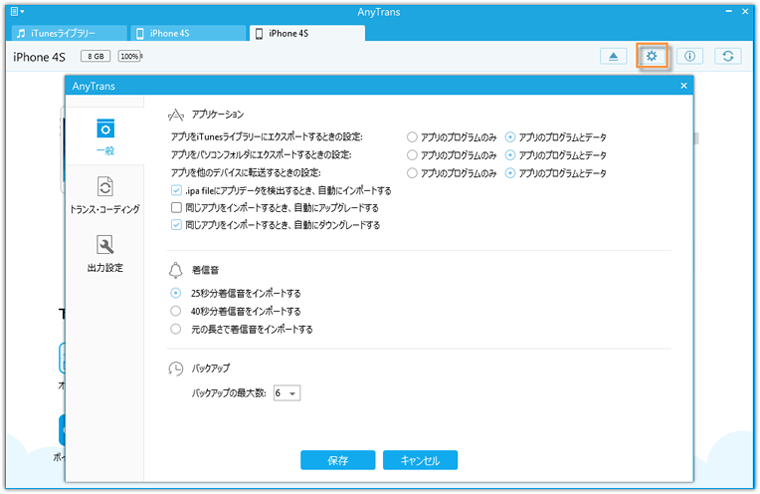Open the トランス・コーディング transcoding section
The width and height of the screenshot is (760, 494).
click(x=105, y=195)
